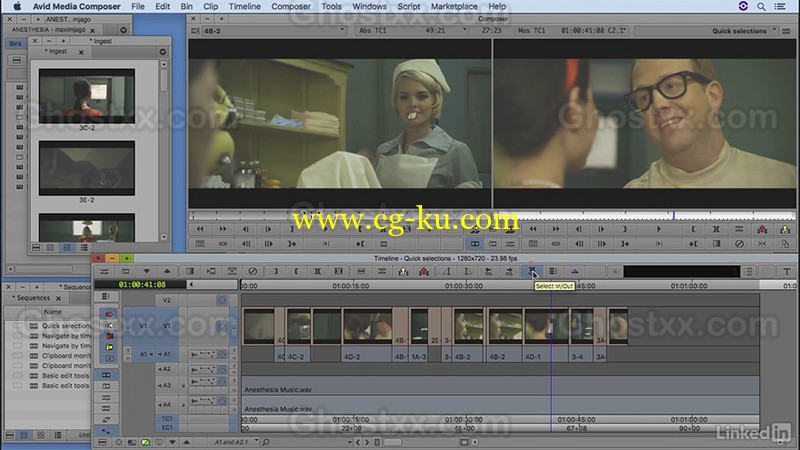
Task: Switch Ingest bin to frame view
Action: pos(67,247)
